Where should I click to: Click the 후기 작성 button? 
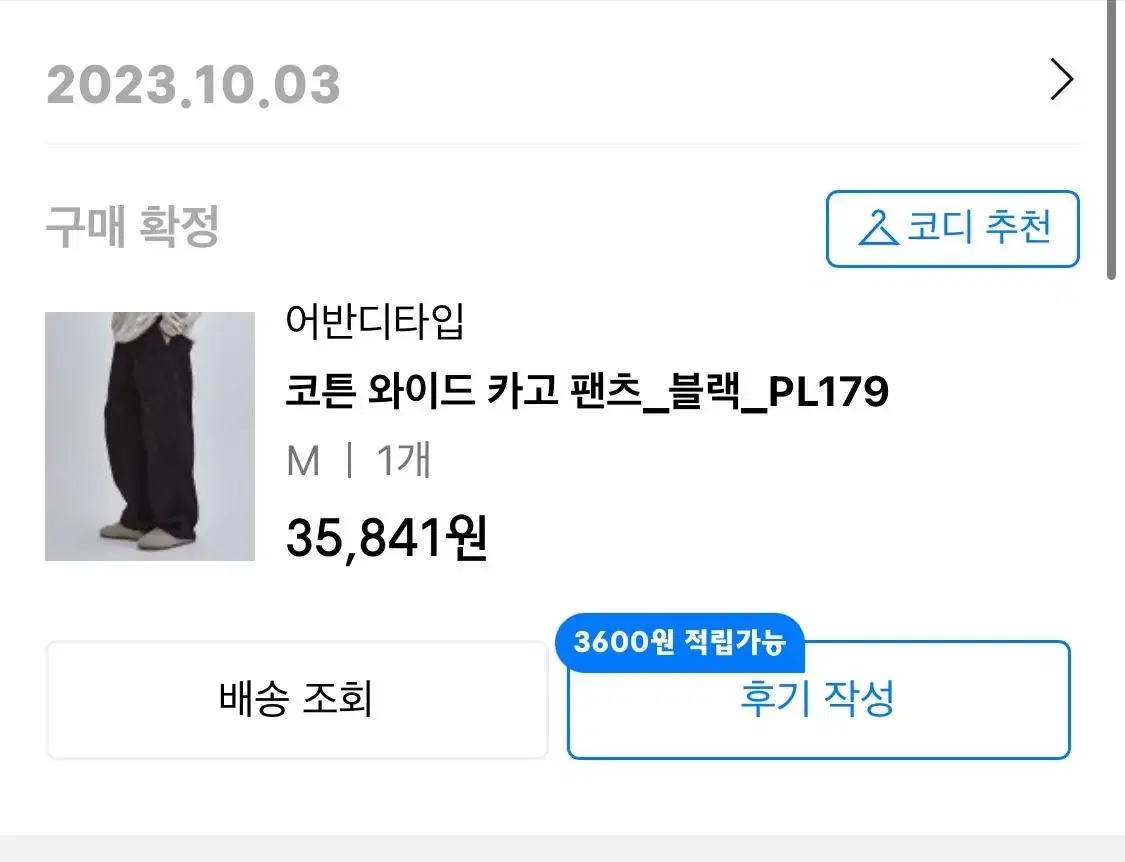819,700
